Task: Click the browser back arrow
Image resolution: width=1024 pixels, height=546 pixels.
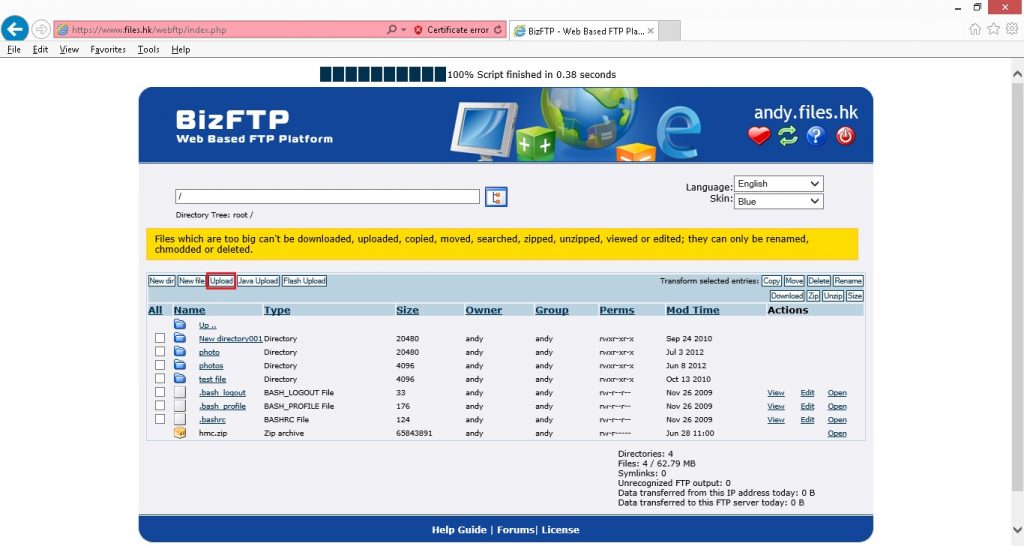Action: coord(14,29)
